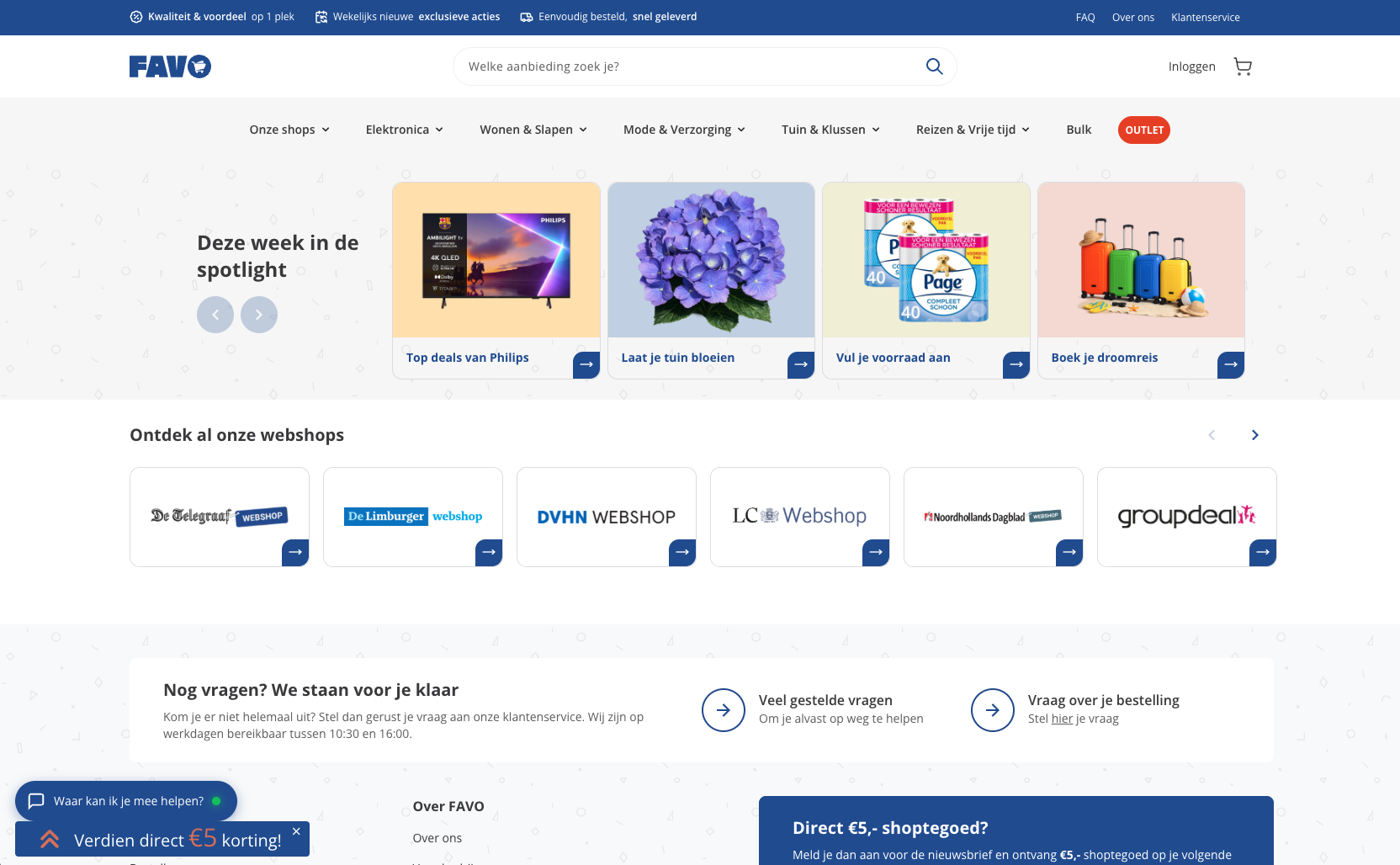The height and width of the screenshot is (865, 1400).
Task: Open Noordhollands Dagblad webshop logo
Action: (993, 517)
